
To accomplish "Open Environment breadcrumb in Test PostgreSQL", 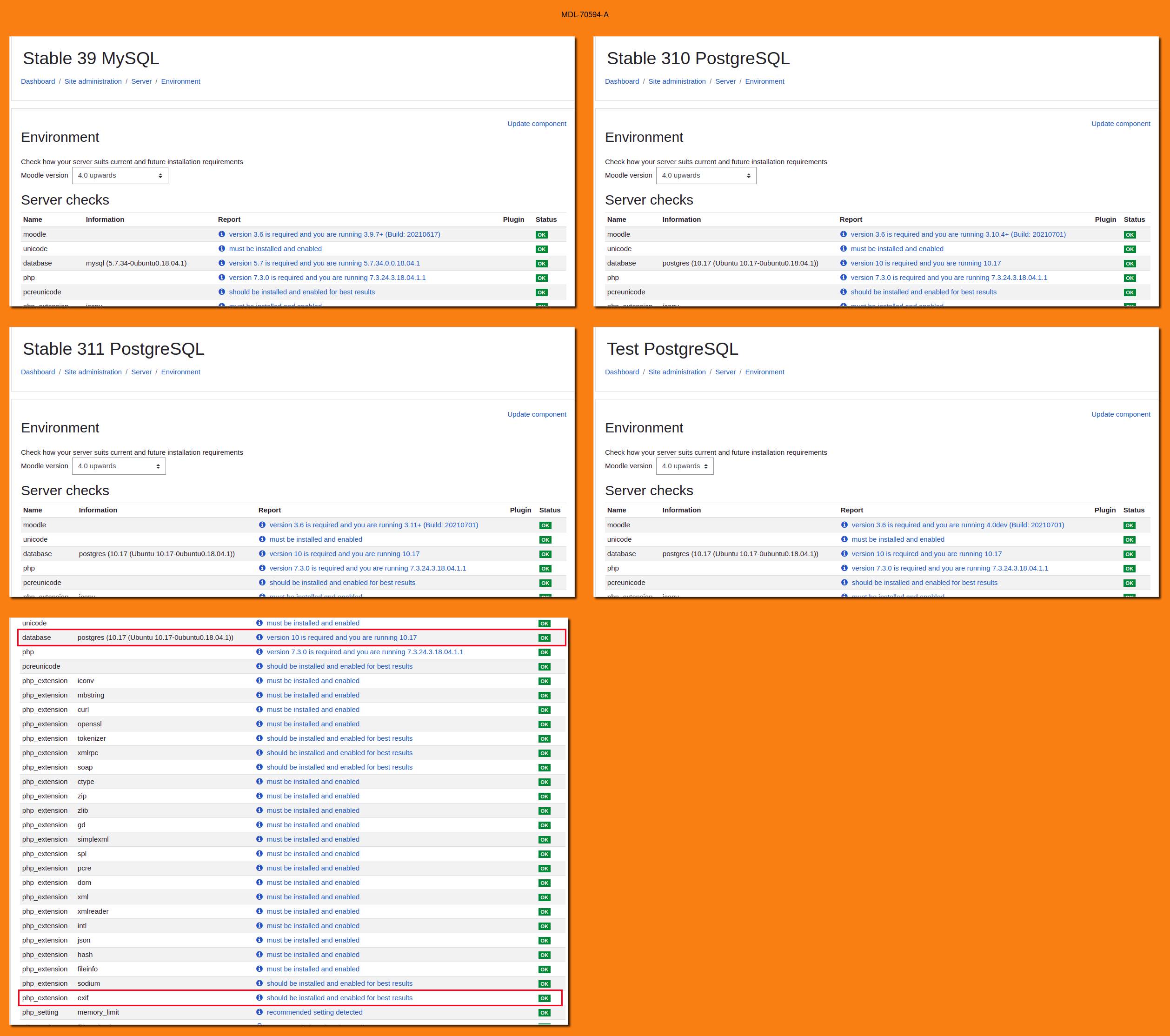I will click(x=765, y=372).
